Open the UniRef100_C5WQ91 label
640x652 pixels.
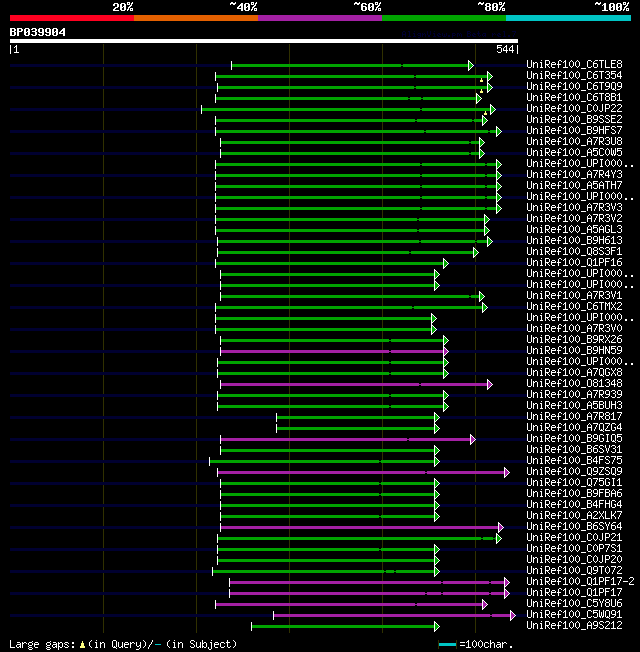574,615
